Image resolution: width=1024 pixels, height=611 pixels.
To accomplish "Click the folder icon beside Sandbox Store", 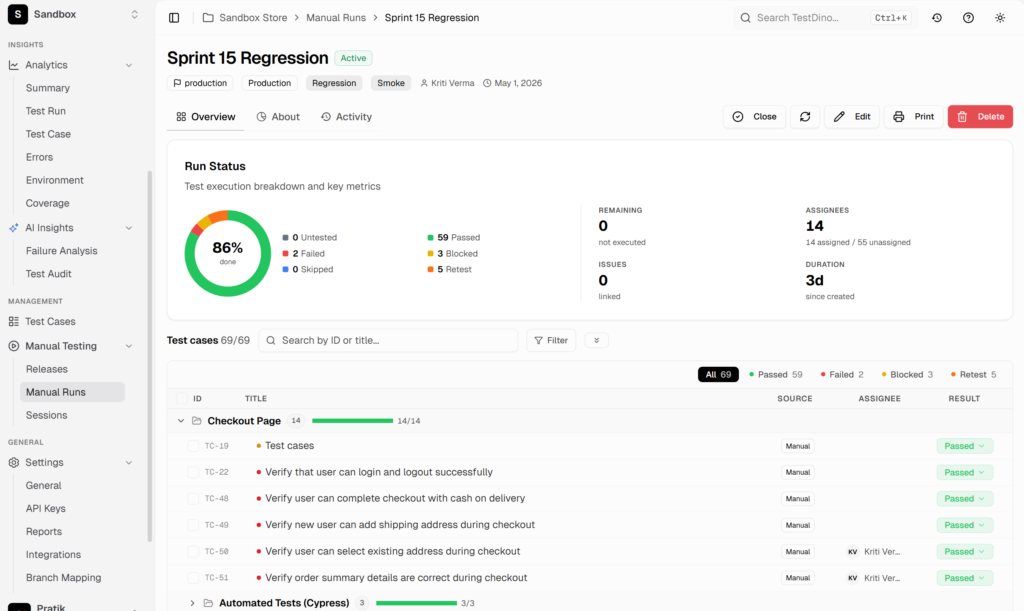I will (208, 18).
